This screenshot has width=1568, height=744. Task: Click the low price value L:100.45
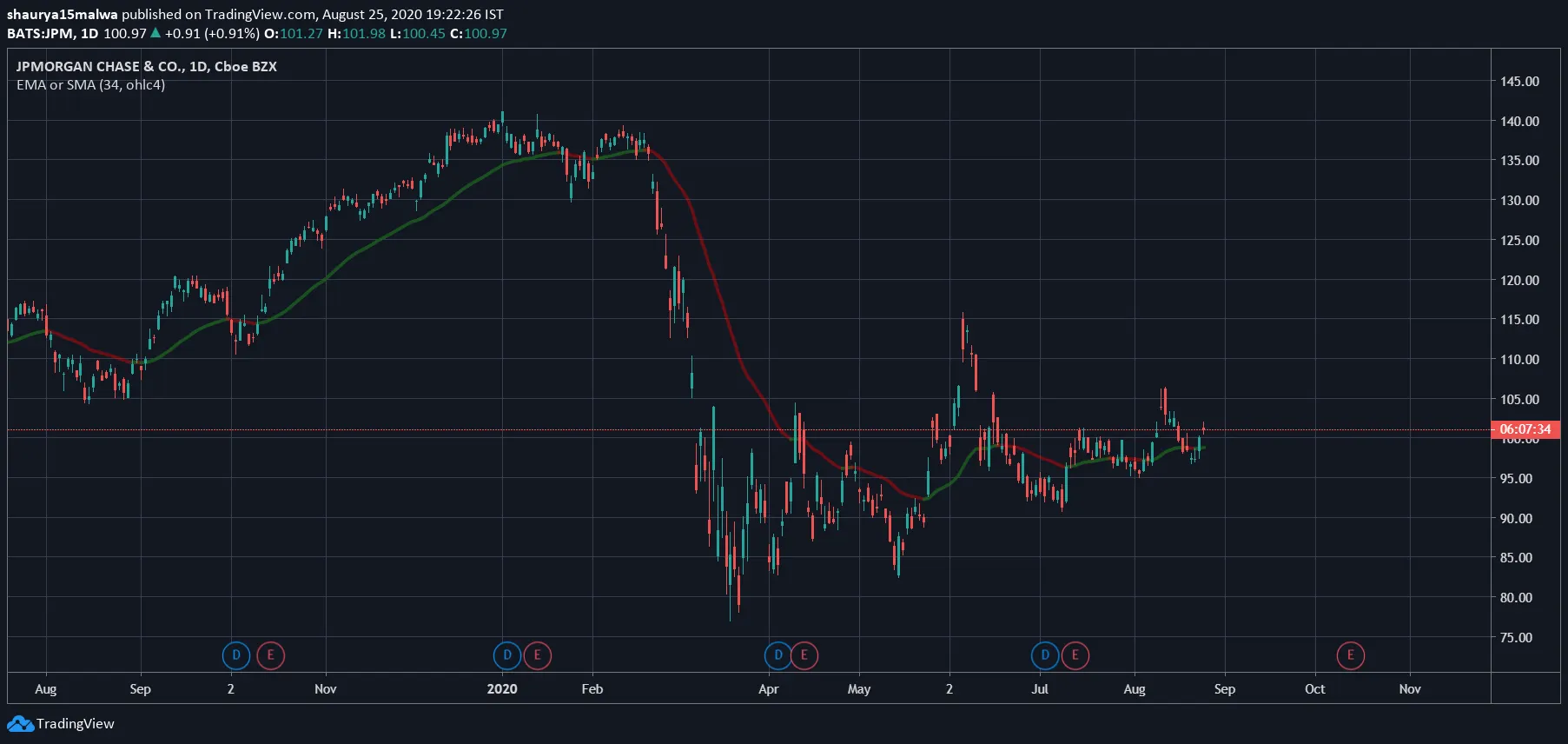[418, 33]
